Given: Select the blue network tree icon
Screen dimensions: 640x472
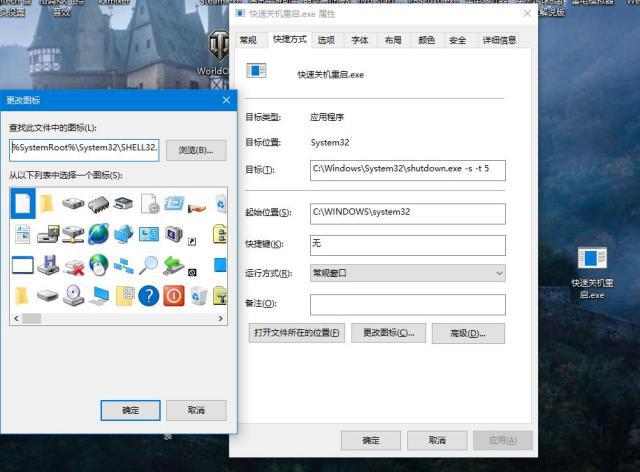Looking at the screenshot, I should pos(124,265).
